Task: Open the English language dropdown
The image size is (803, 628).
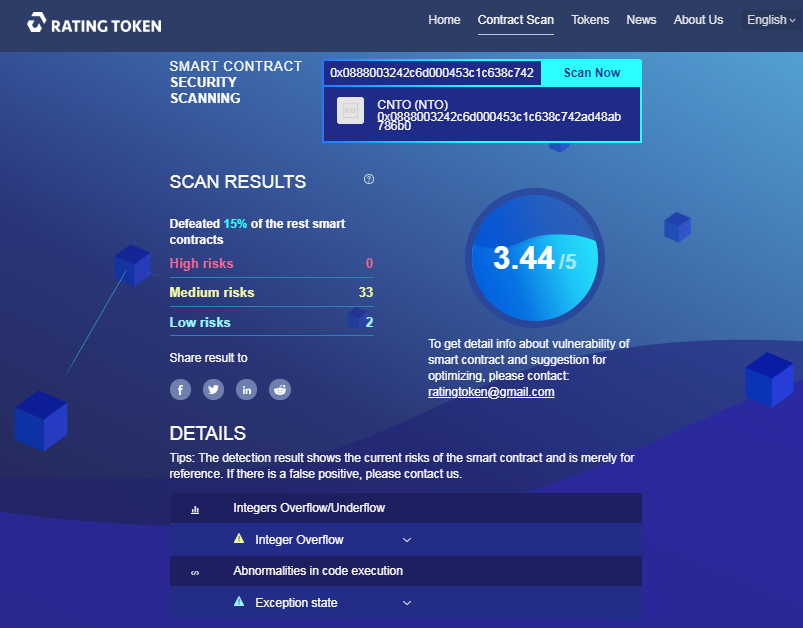Action: pos(771,20)
